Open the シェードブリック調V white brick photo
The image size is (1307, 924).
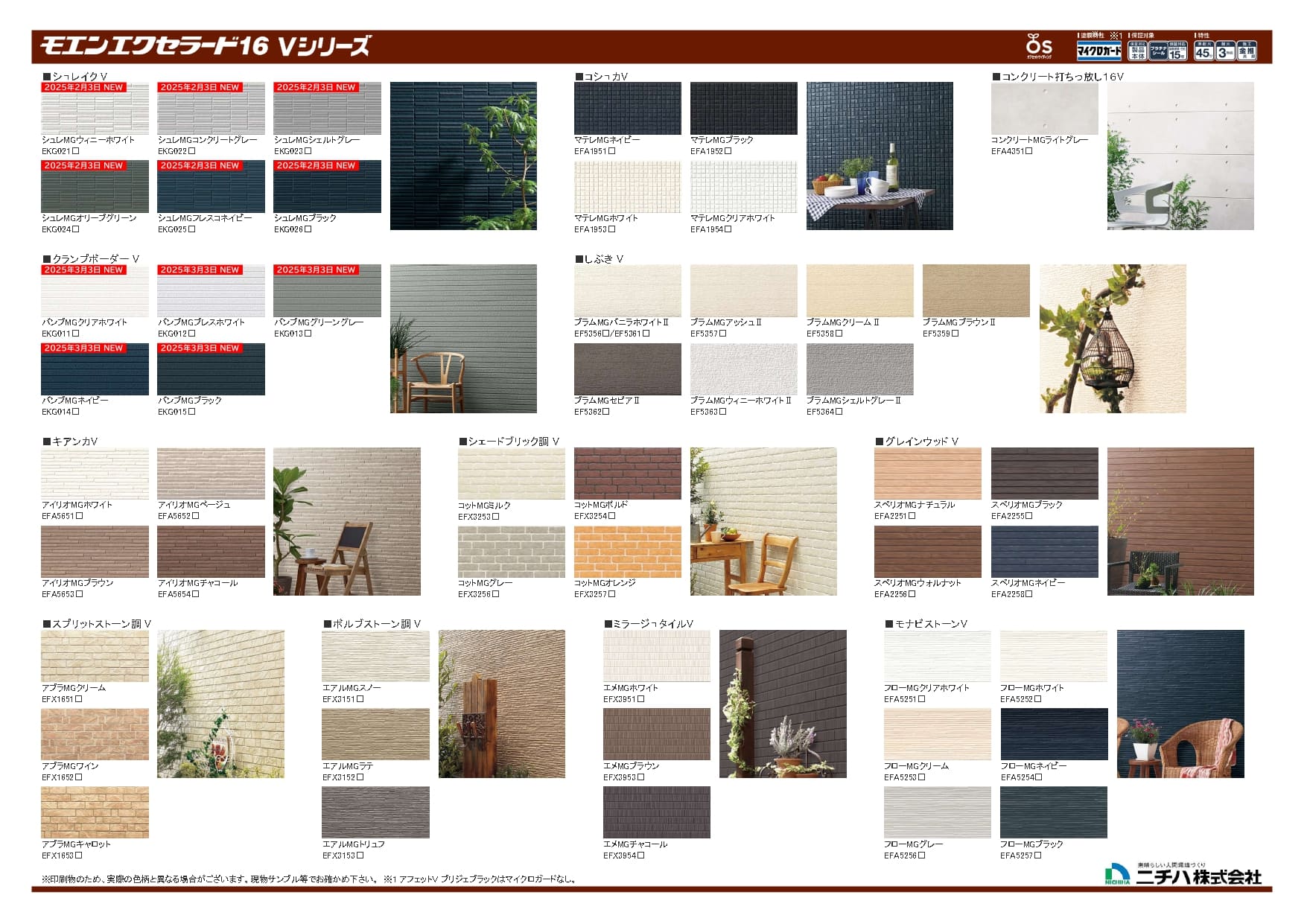[763, 521]
